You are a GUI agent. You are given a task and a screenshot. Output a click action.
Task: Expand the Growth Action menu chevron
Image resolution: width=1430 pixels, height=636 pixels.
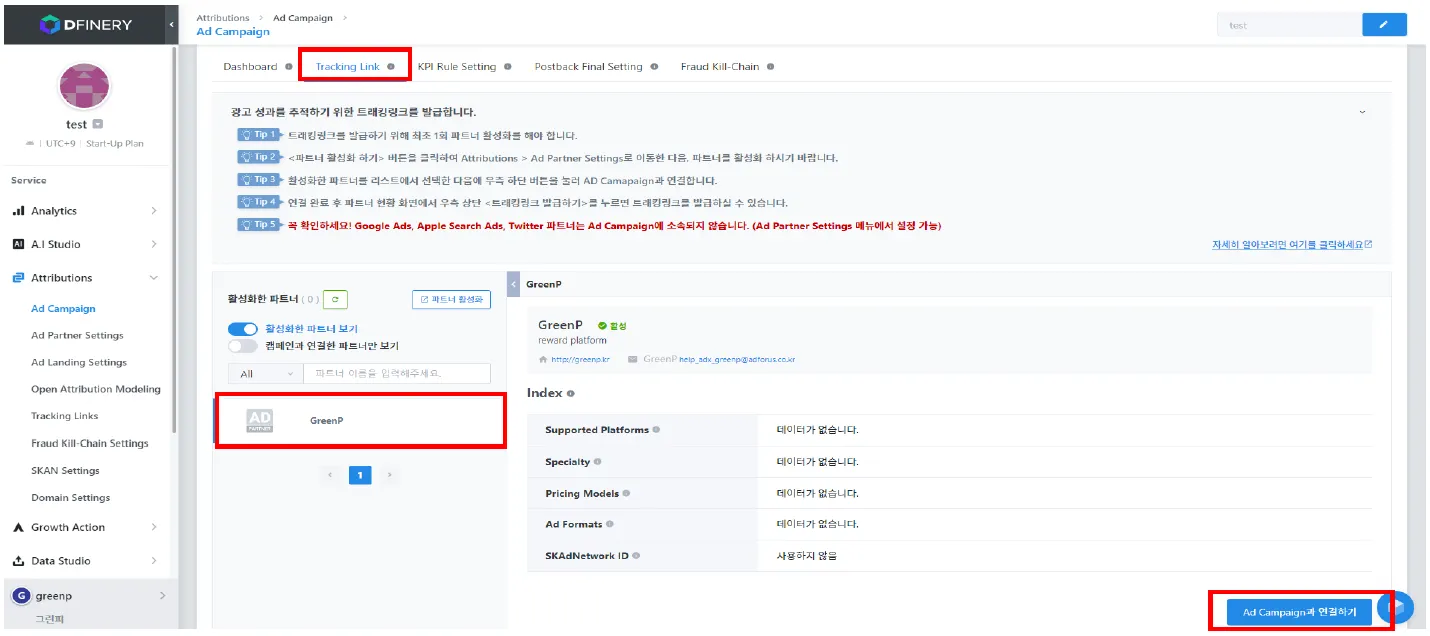tap(153, 527)
